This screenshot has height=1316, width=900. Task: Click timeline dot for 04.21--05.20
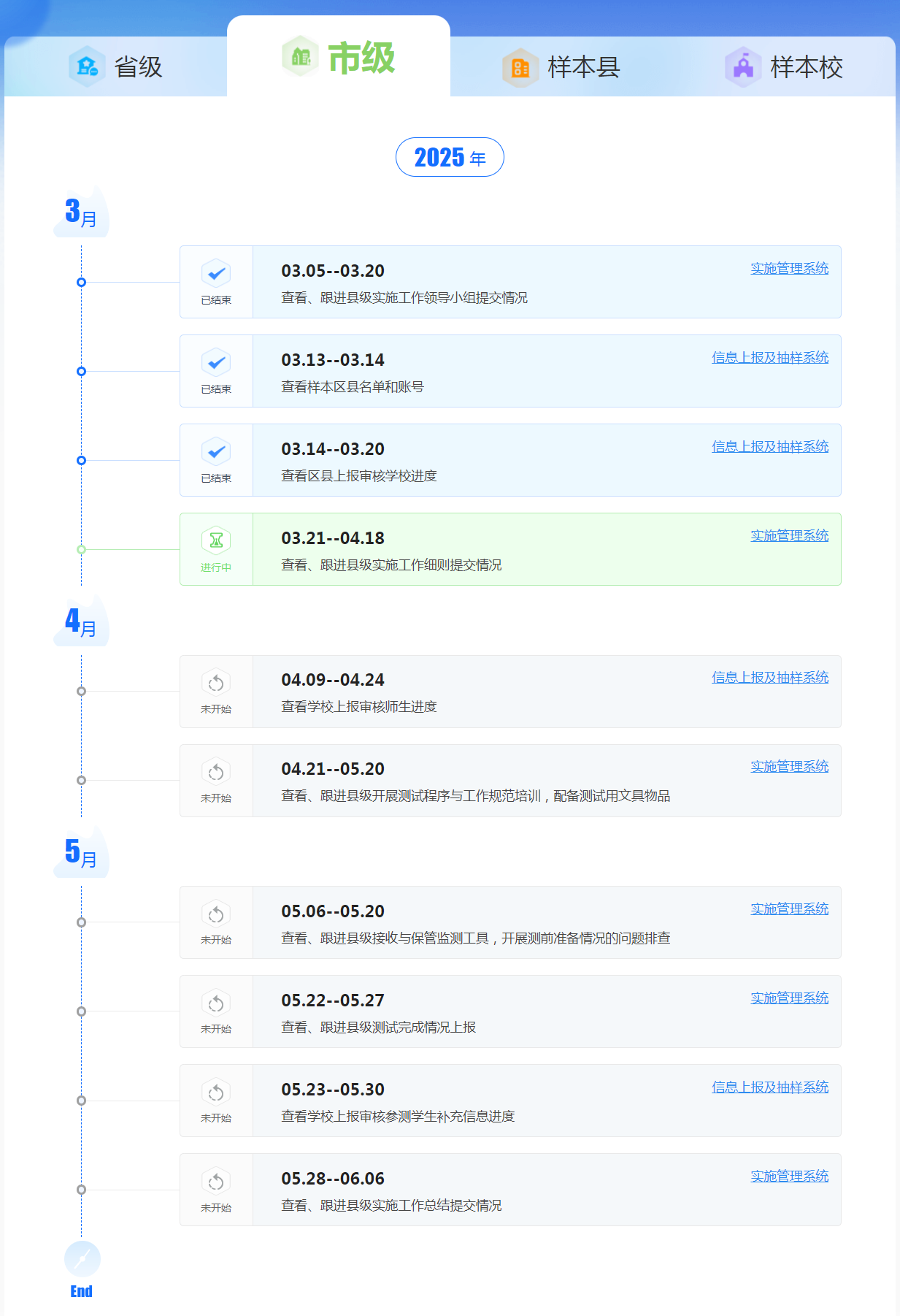click(x=81, y=780)
